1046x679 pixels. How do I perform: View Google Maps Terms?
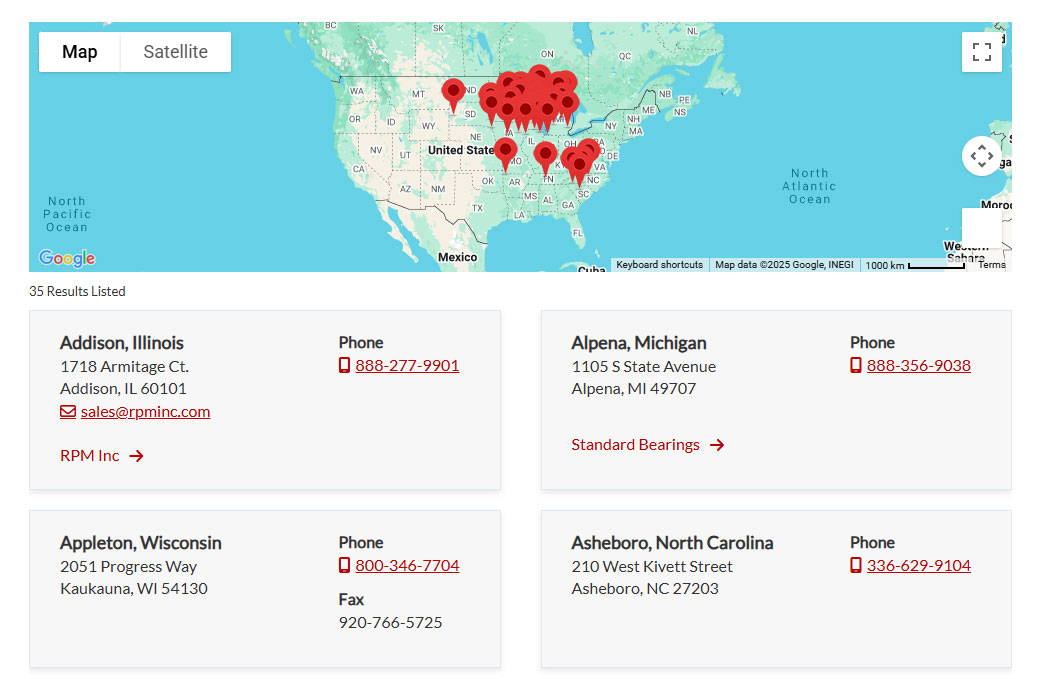991,264
